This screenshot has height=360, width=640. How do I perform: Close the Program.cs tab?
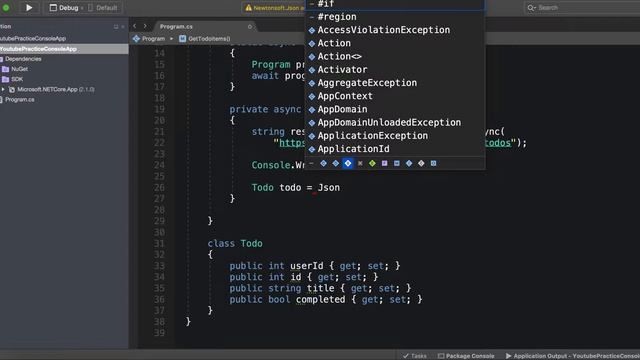[x=250, y=27]
